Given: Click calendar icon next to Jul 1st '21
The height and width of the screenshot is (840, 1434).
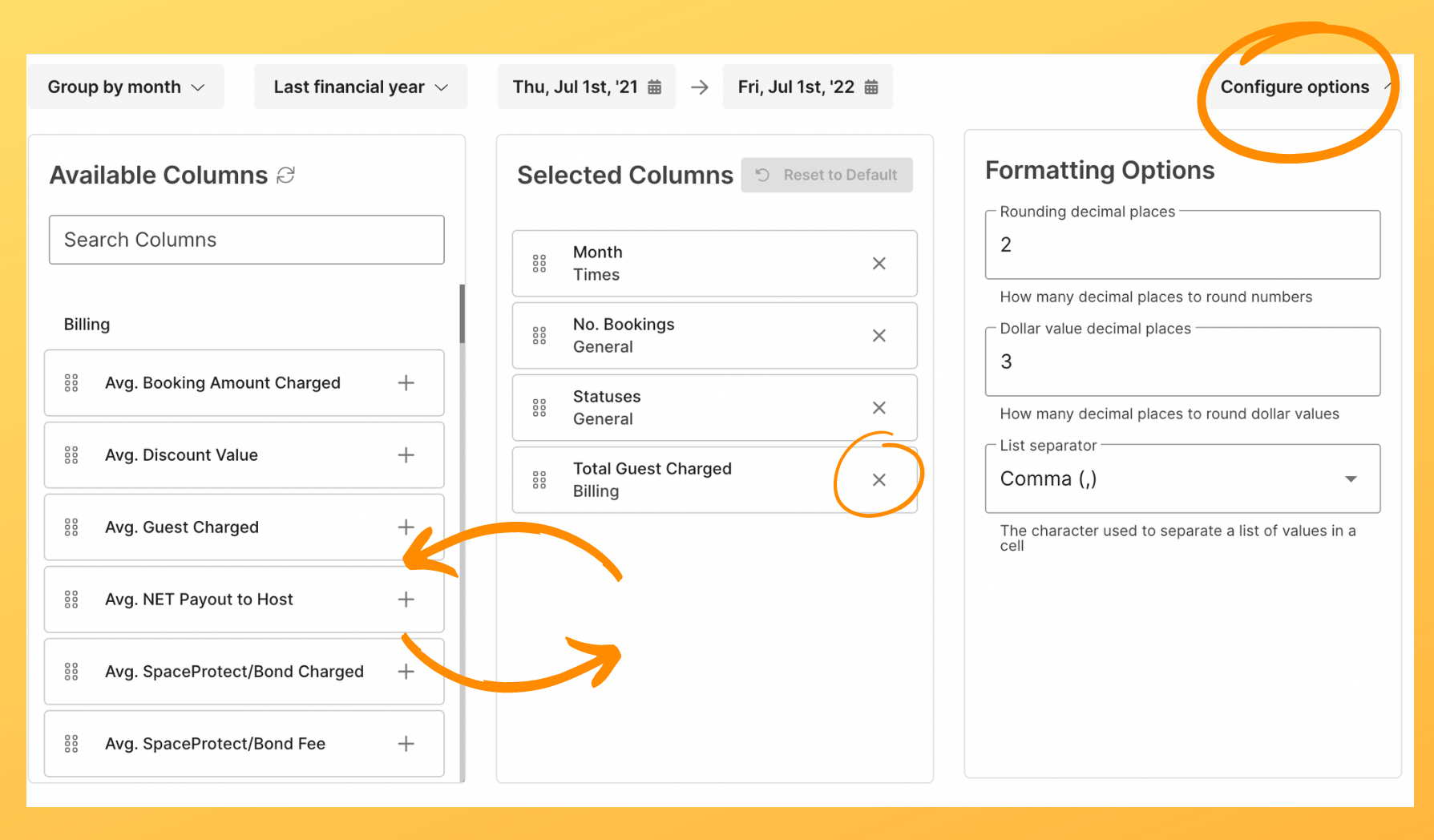Looking at the screenshot, I should click(x=655, y=87).
